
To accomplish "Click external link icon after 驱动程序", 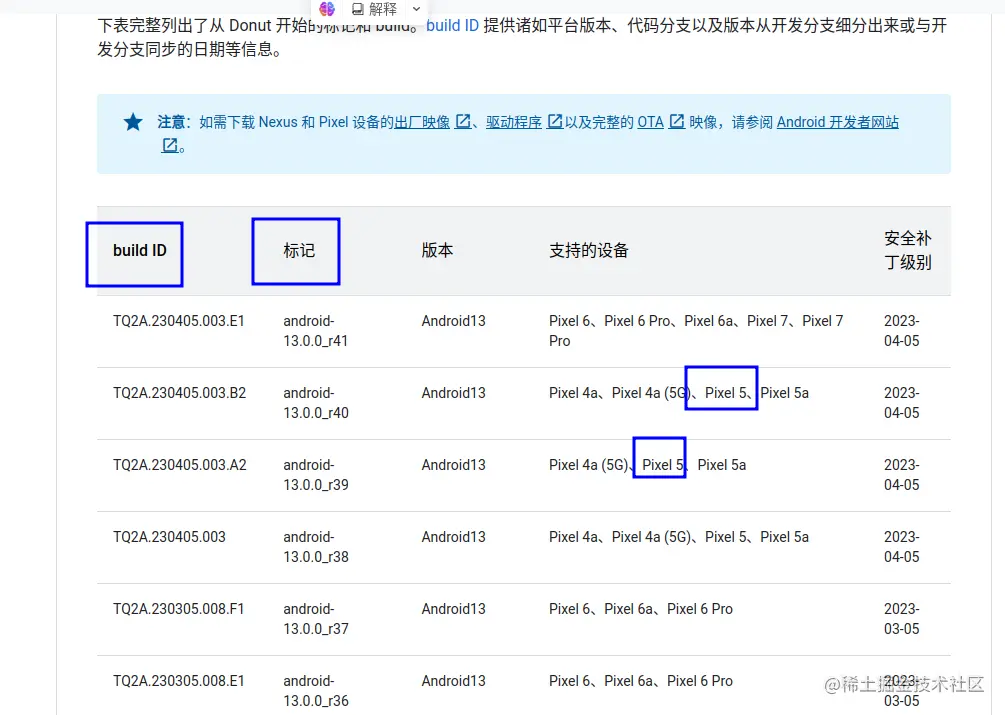I will pyautogui.click(x=554, y=121).
